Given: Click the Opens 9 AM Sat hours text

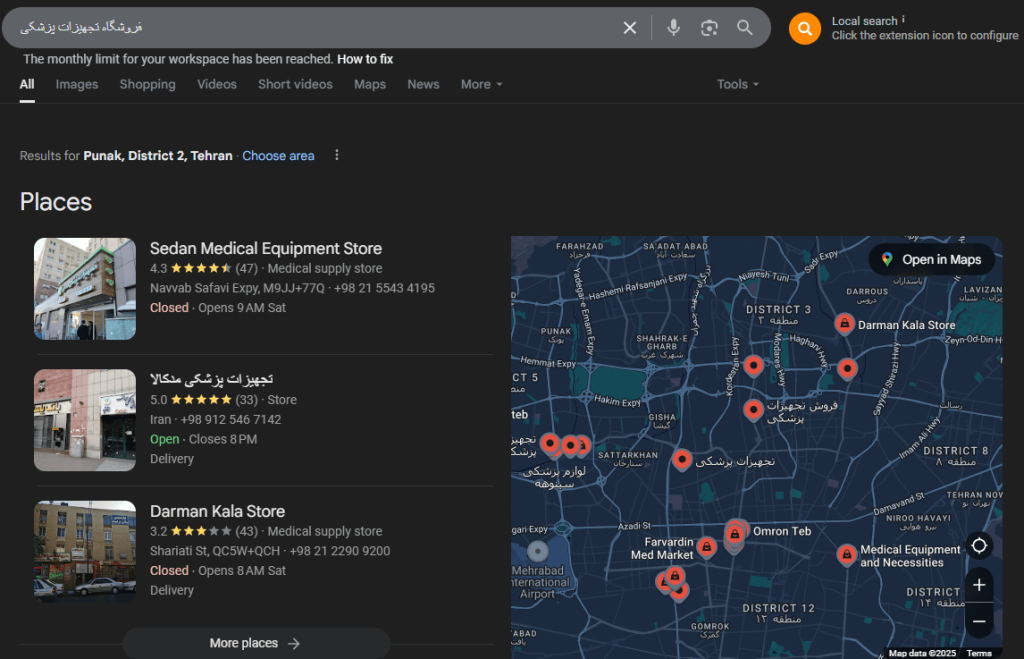Looking at the screenshot, I should tap(242, 308).
